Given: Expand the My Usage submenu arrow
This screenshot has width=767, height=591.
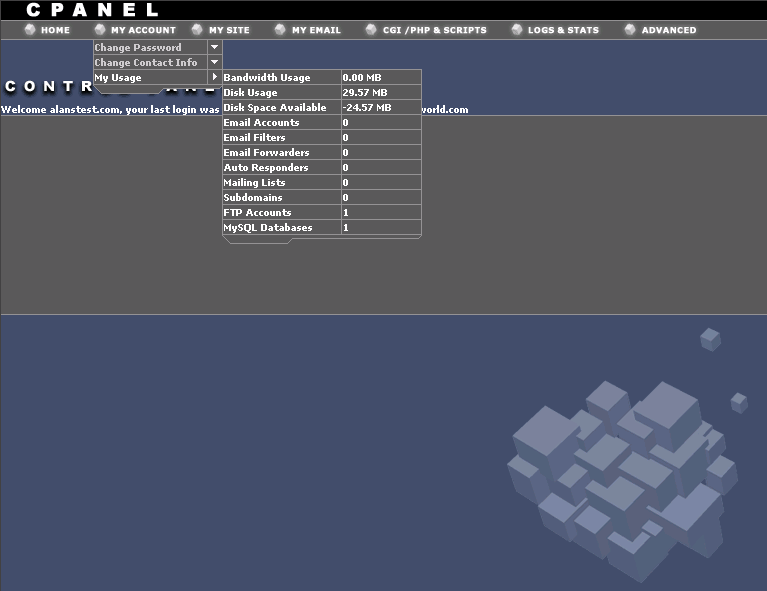Looking at the screenshot, I should 214,77.
